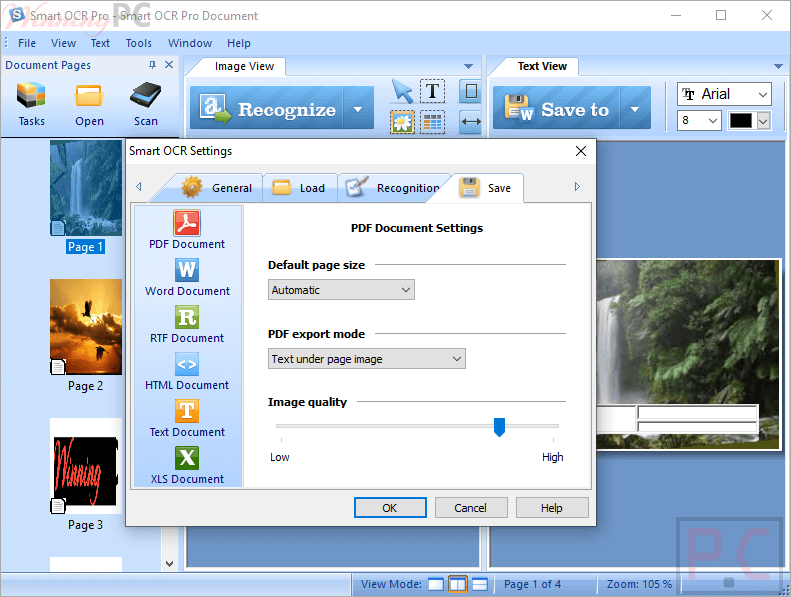The width and height of the screenshot is (791, 597).
Task: Click the Image quality slider handle
Action: (x=499, y=427)
